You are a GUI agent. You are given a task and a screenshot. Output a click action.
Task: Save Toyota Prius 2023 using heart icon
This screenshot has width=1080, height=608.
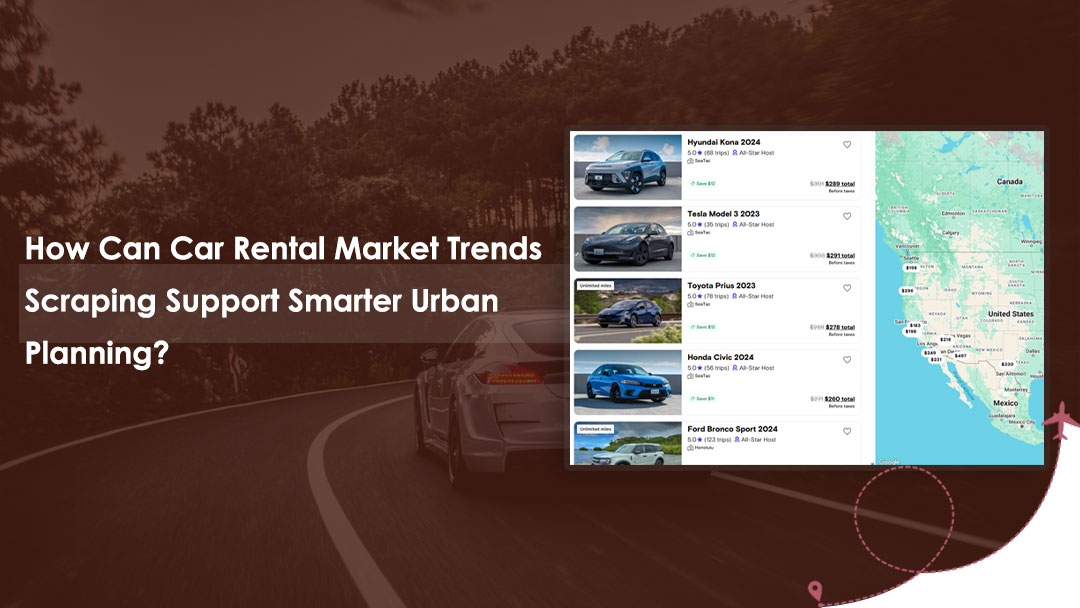pos(847,288)
